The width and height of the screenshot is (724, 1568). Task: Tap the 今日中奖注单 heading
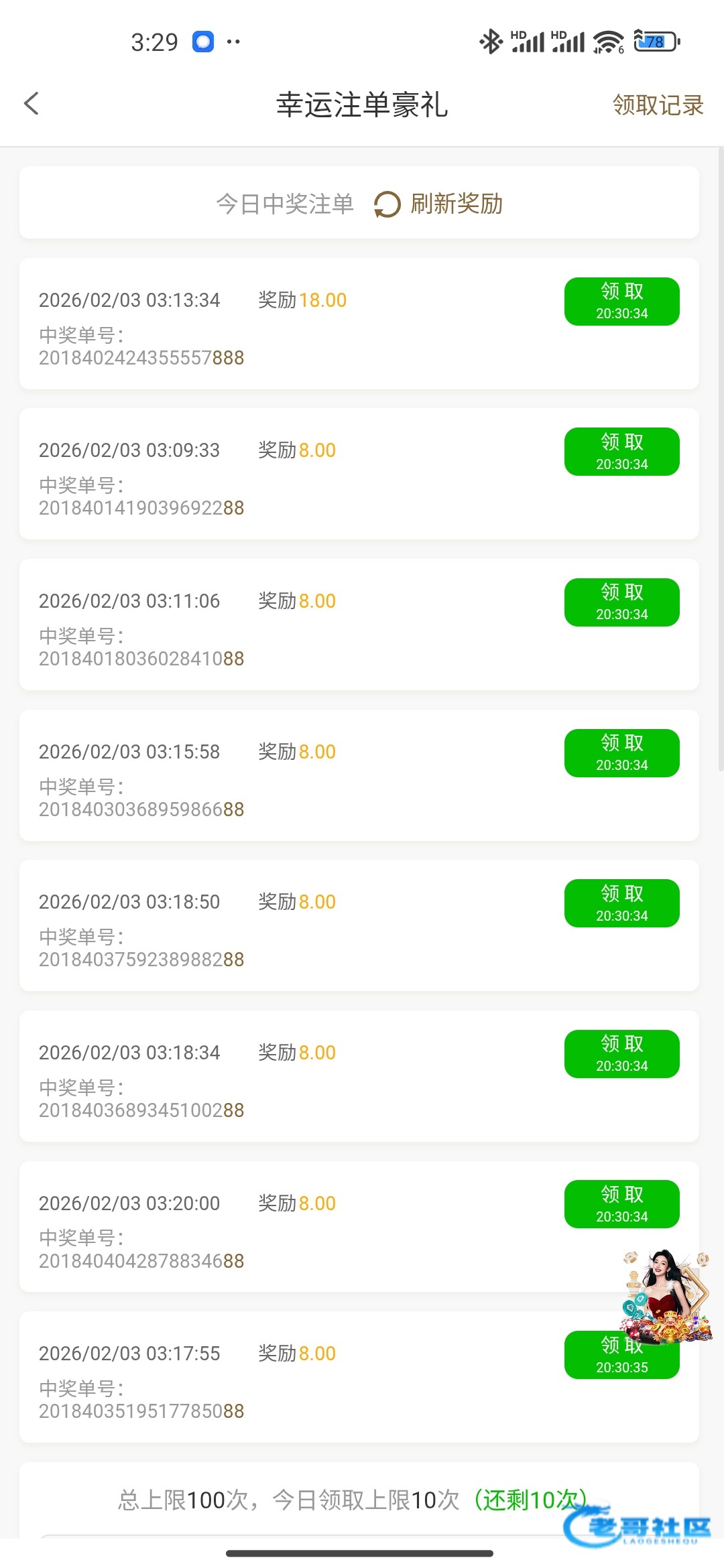point(285,204)
